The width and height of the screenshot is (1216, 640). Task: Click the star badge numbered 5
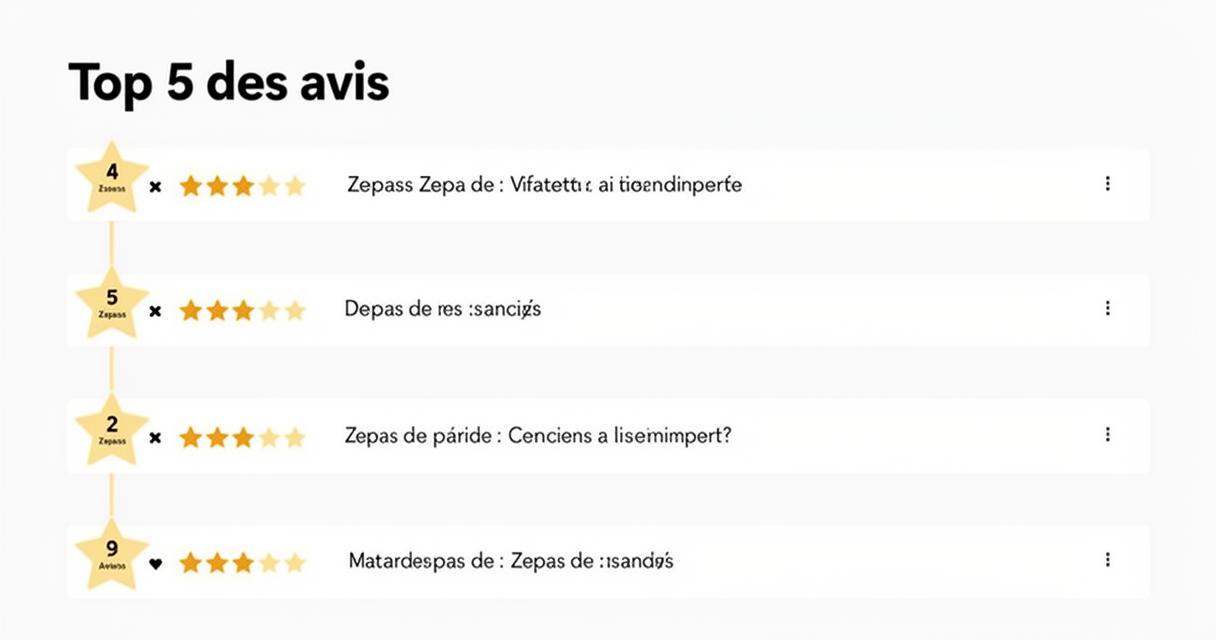pyautogui.click(x=112, y=303)
